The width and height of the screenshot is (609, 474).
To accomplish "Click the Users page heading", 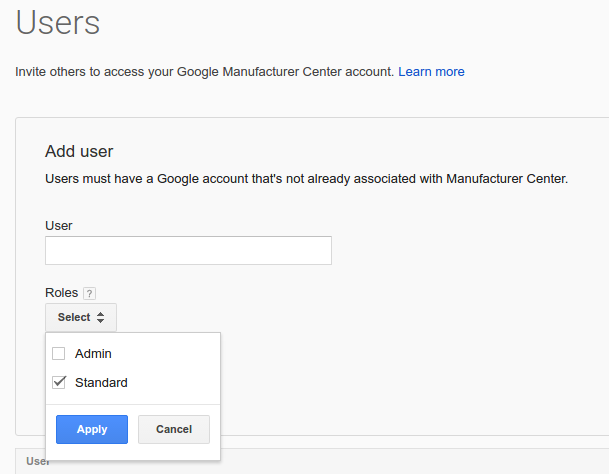I will tap(58, 22).
